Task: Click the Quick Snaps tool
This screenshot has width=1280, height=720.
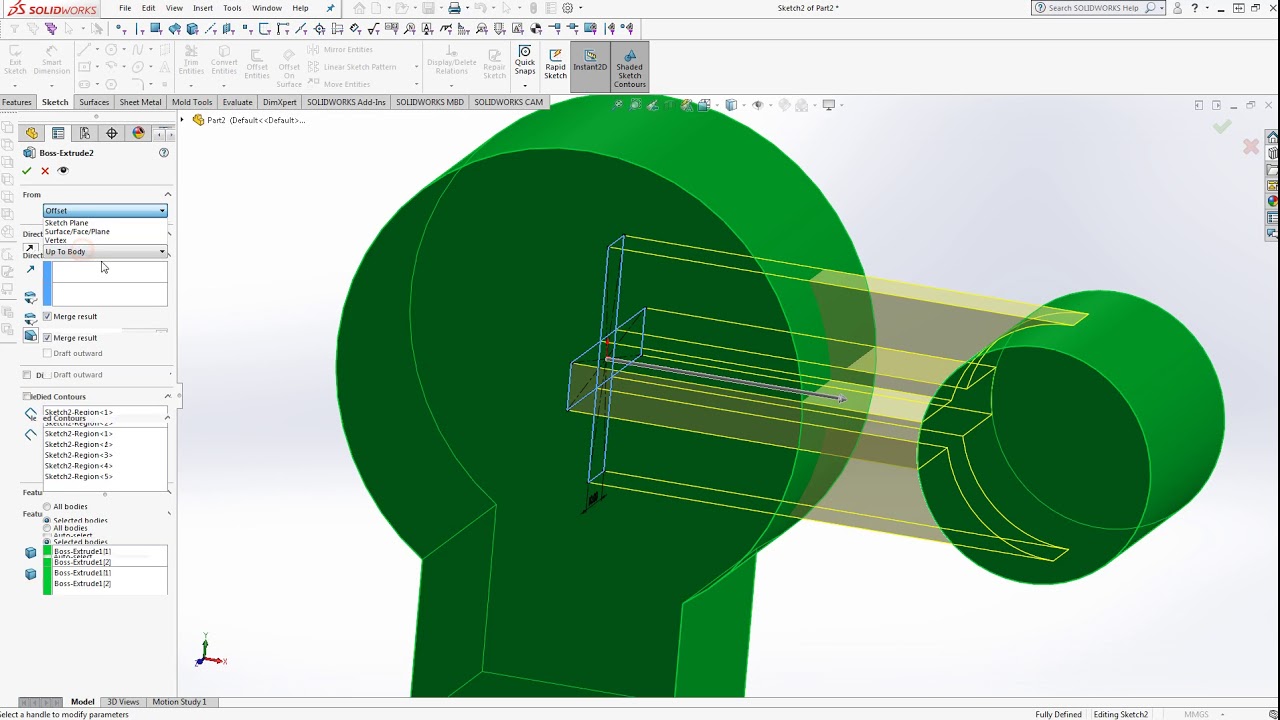Action: tap(525, 62)
